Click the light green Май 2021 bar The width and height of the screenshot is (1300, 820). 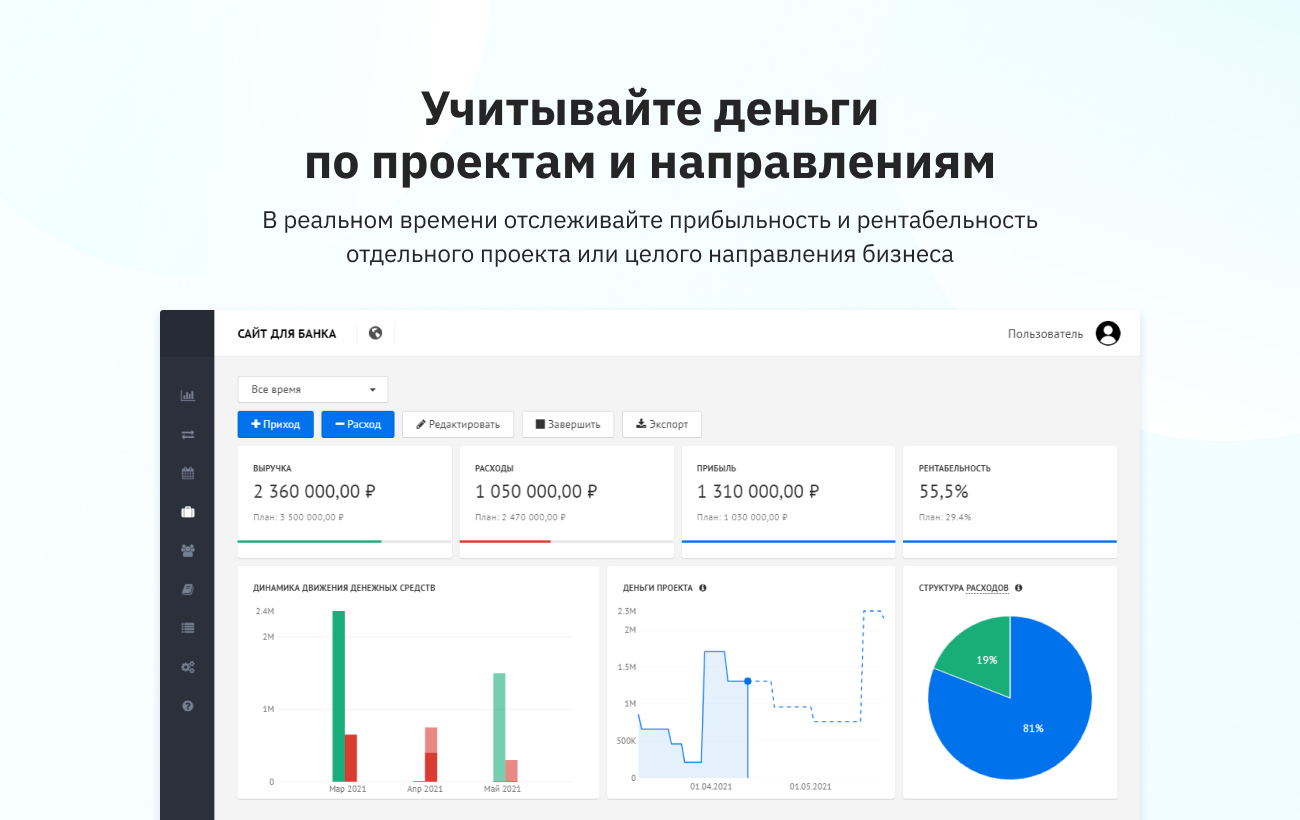click(x=499, y=727)
